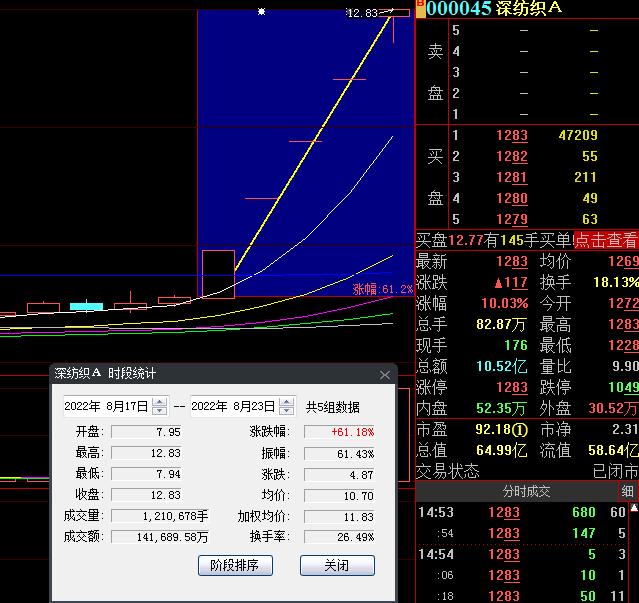This screenshot has width=639, height=603.
Task: Click the orange B marker beside stock code
Action: pos(420,8)
